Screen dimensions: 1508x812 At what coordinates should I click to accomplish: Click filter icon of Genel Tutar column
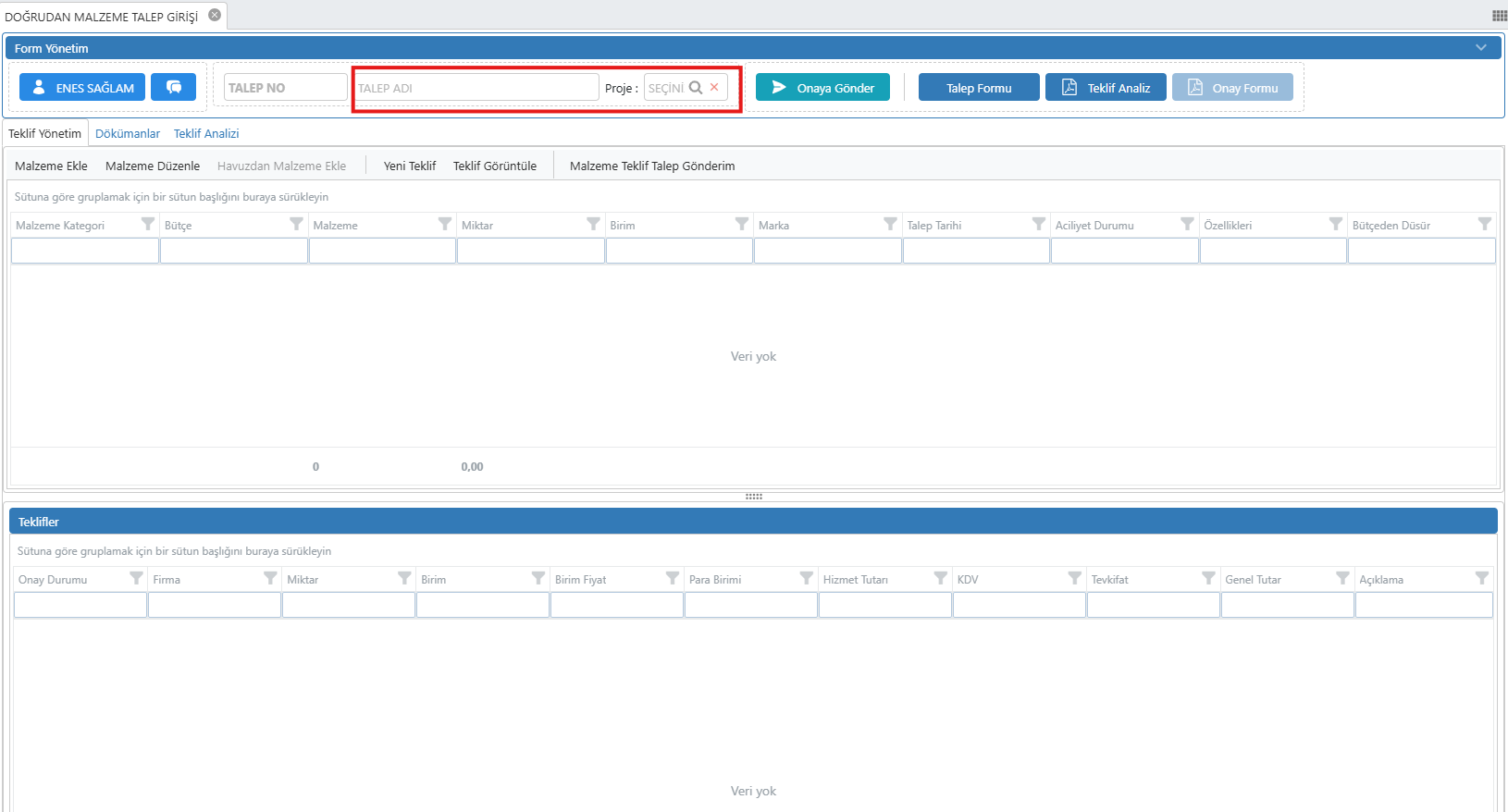[1342, 578]
